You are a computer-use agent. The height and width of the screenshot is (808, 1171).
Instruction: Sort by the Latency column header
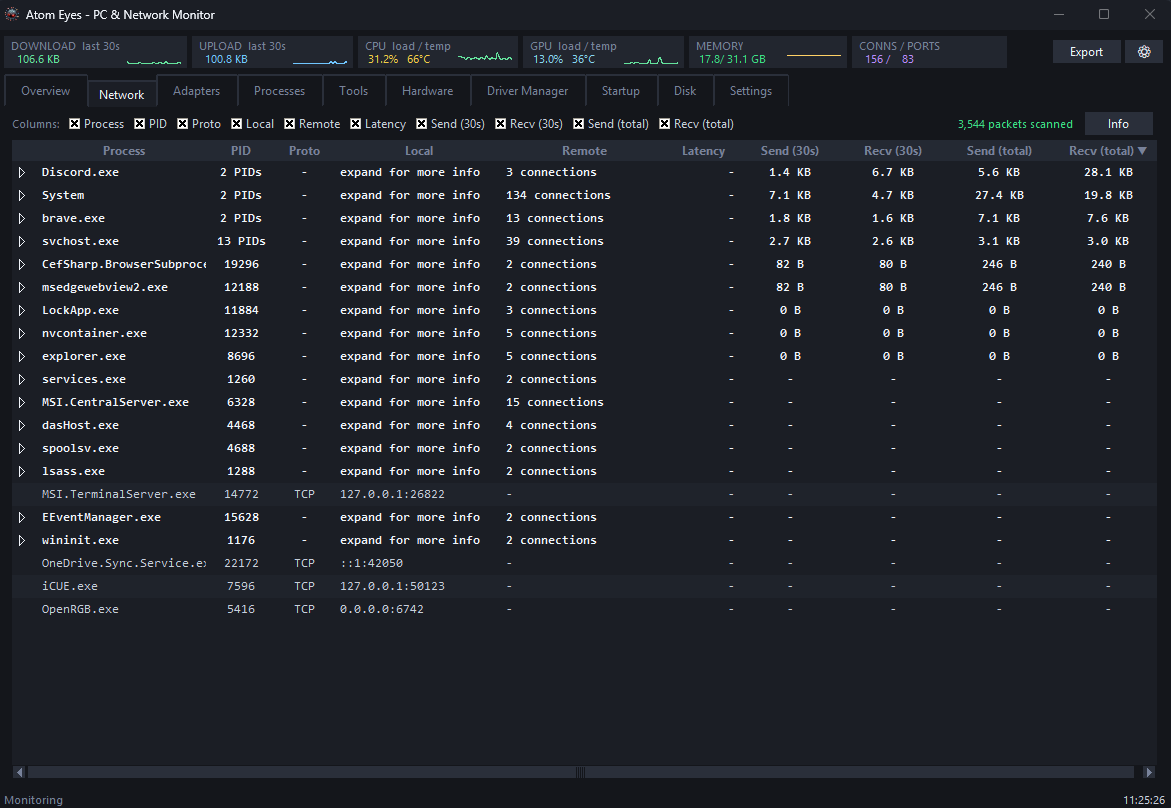[x=703, y=151]
